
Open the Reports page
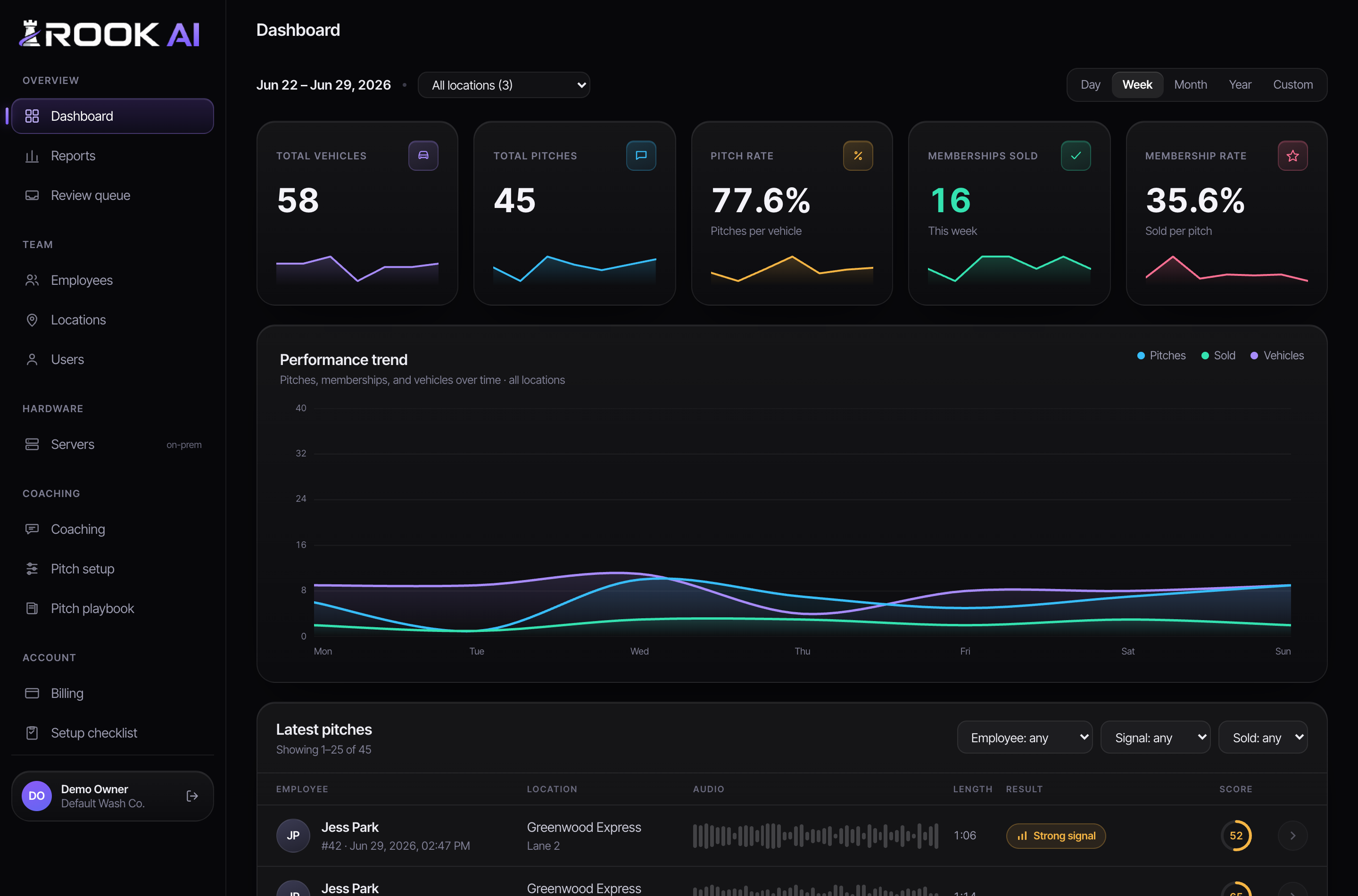113,156
